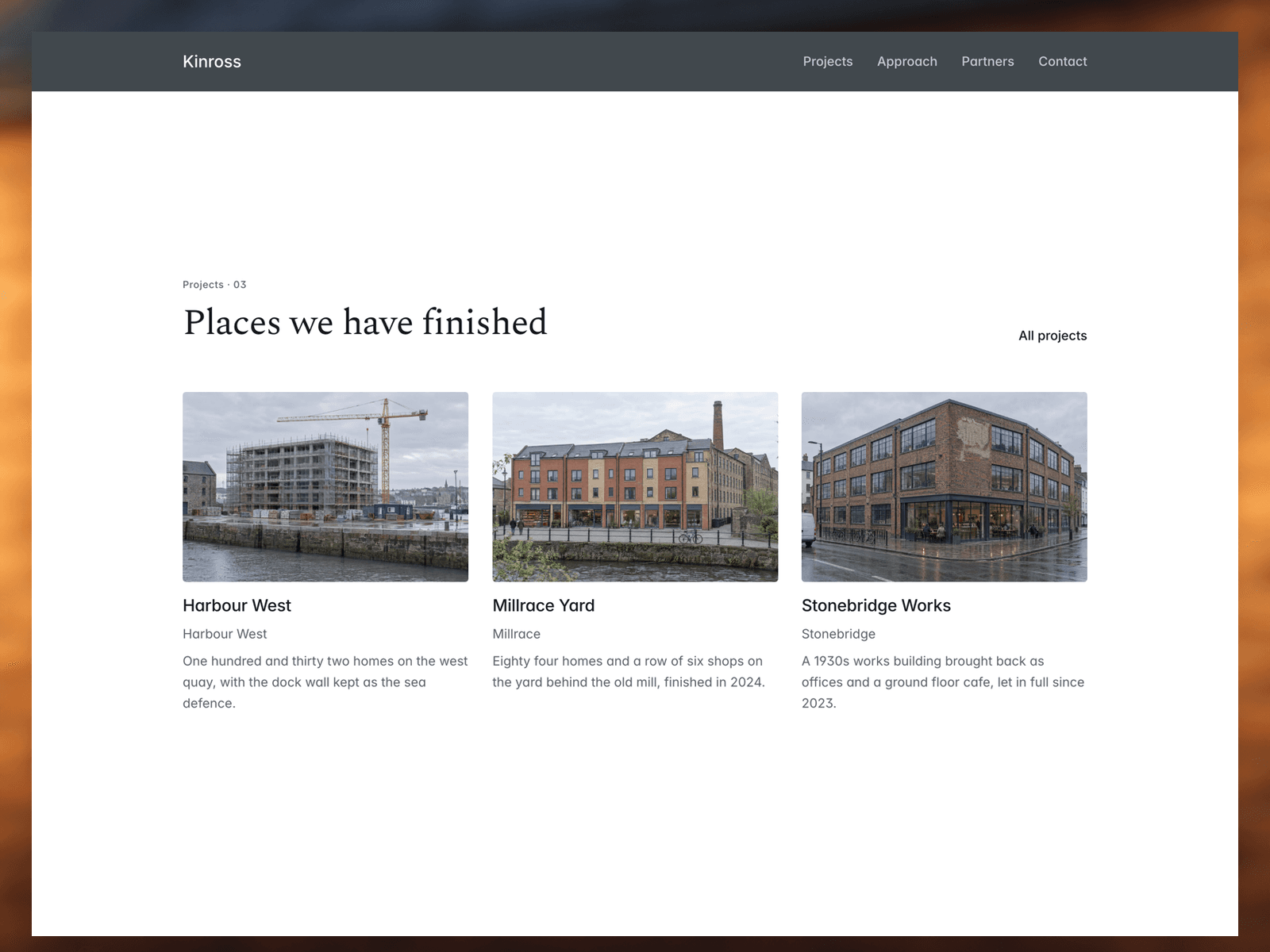Image resolution: width=1270 pixels, height=952 pixels.
Task: Click the Places we have finished heading
Action: click(x=365, y=322)
